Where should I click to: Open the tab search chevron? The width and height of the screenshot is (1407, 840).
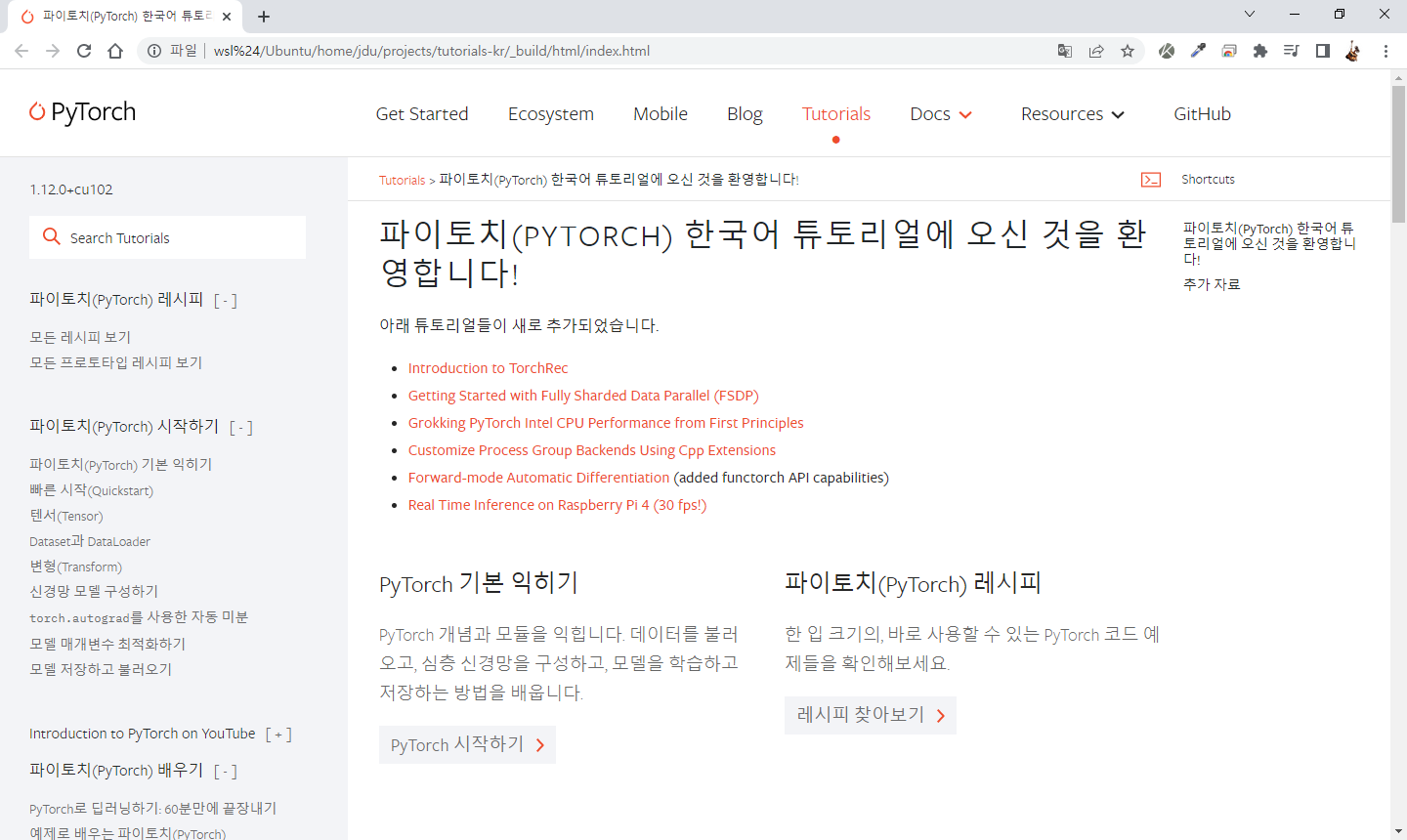coord(1250,14)
